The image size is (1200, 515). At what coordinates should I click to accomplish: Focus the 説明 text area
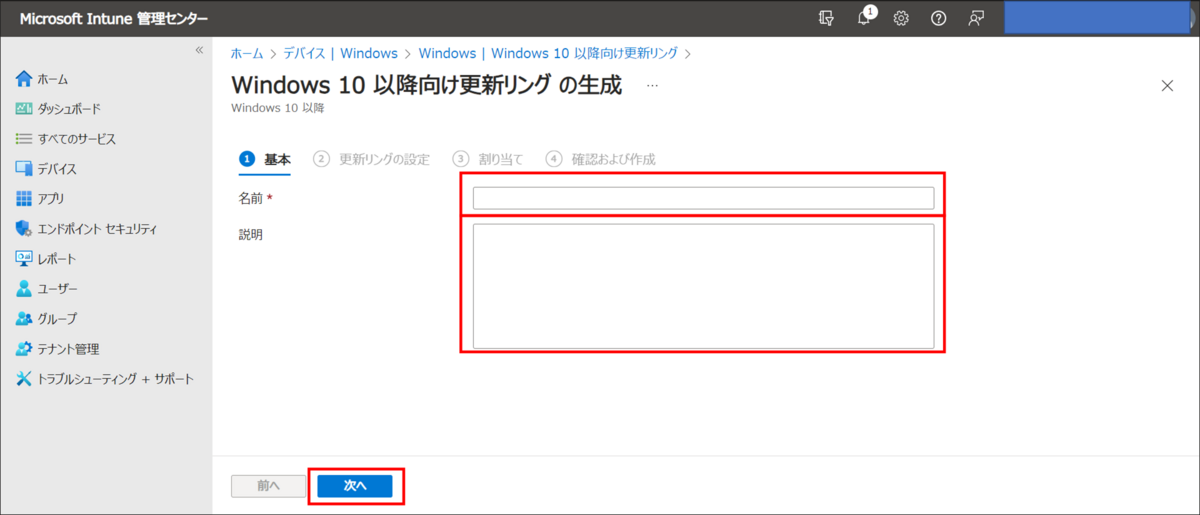[703, 286]
